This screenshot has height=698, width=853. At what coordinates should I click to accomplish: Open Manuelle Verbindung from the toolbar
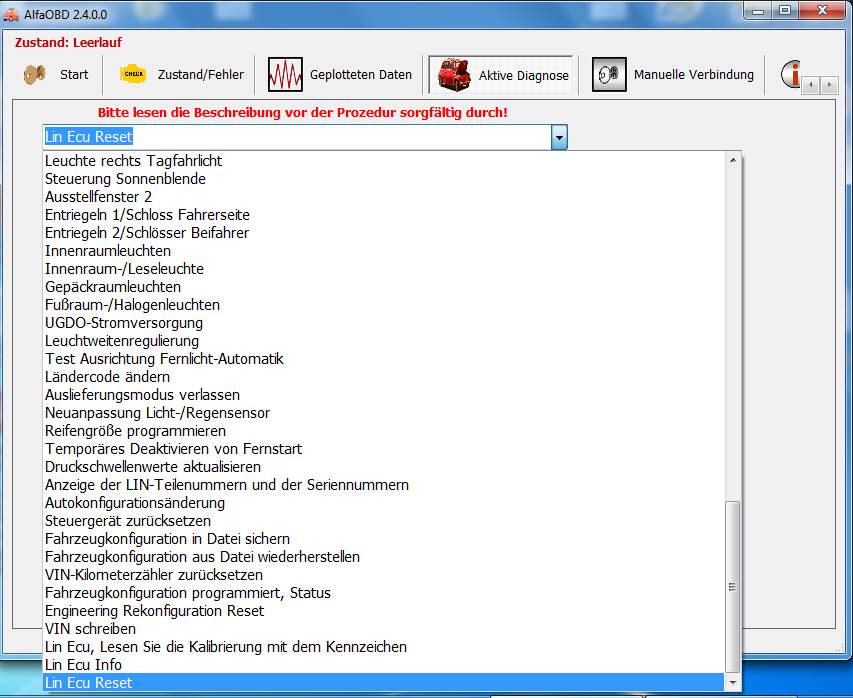[x=608, y=75]
